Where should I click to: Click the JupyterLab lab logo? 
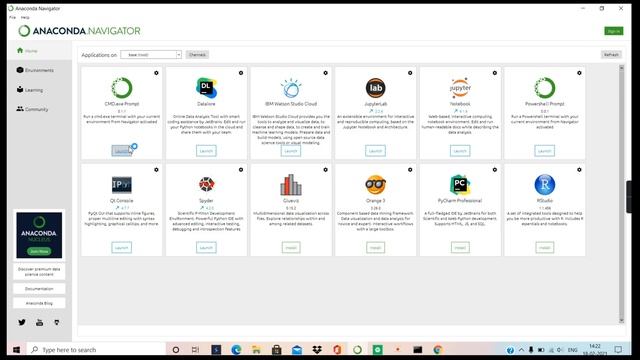[376, 88]
